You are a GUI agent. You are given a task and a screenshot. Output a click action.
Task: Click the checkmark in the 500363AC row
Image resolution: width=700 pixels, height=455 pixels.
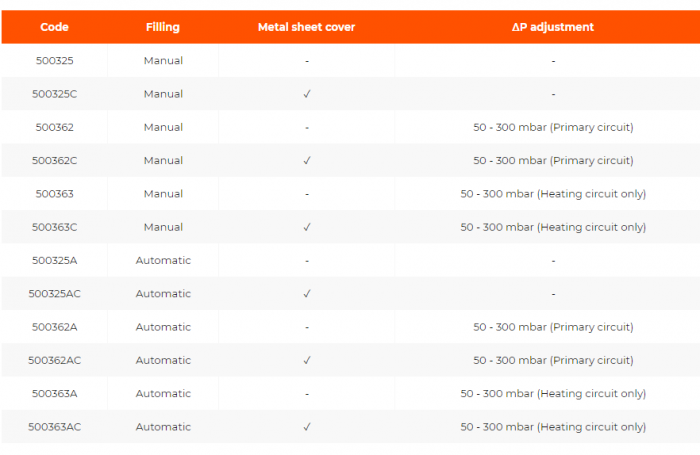[307, 427]
